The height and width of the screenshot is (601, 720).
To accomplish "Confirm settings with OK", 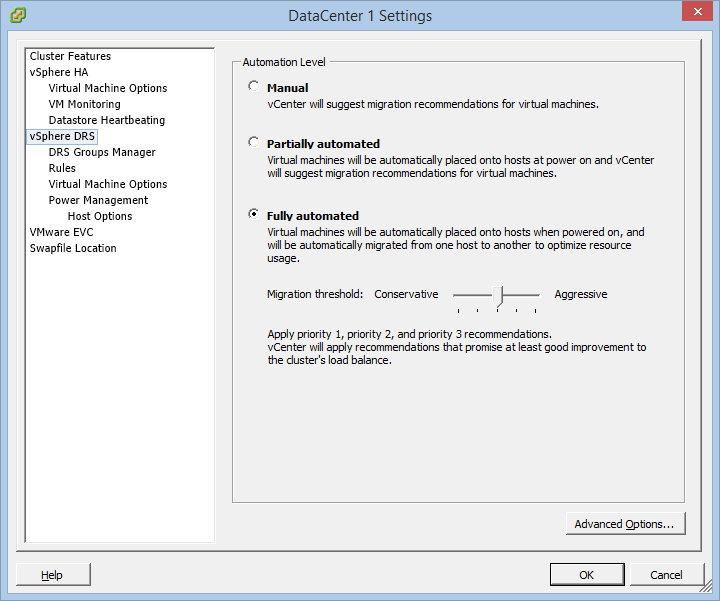I will pyautogui.click(x=587, y=575).
